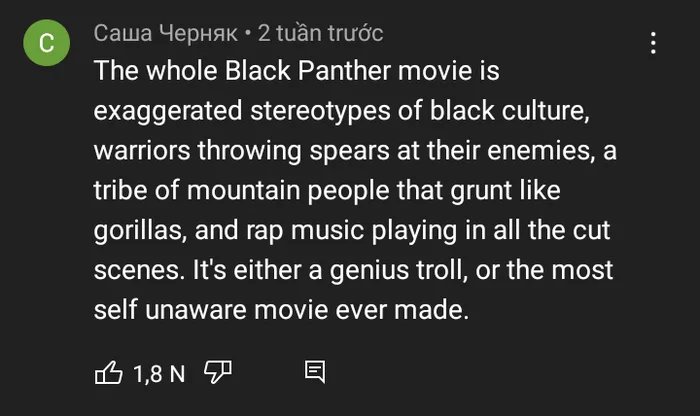Dislike the comment with thumbs-down icon
The height and width of the screenshot is (416, 700).
215,374
